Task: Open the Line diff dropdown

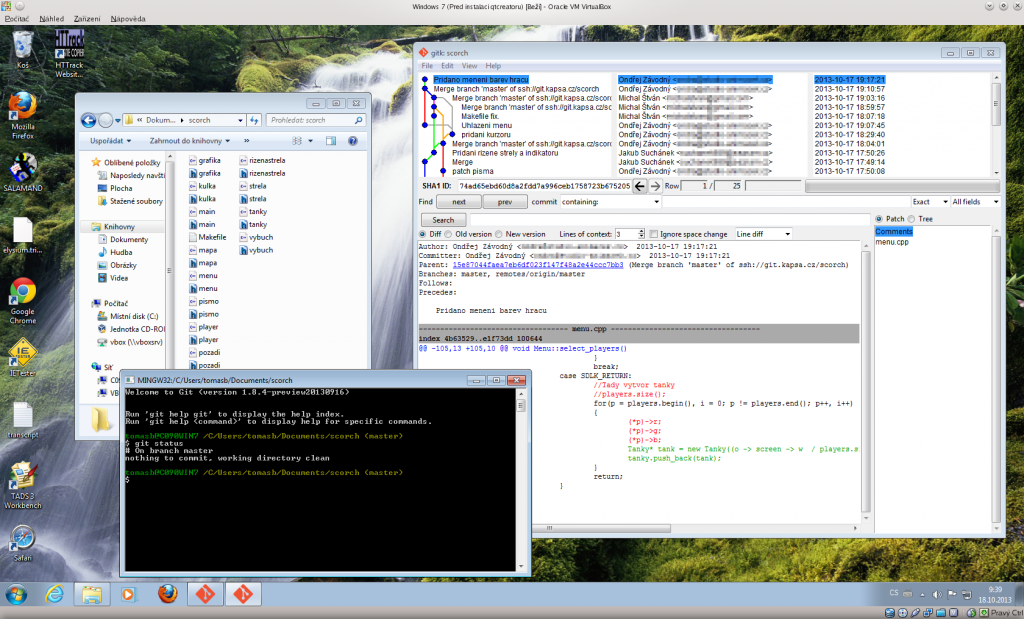Action: 763,234
